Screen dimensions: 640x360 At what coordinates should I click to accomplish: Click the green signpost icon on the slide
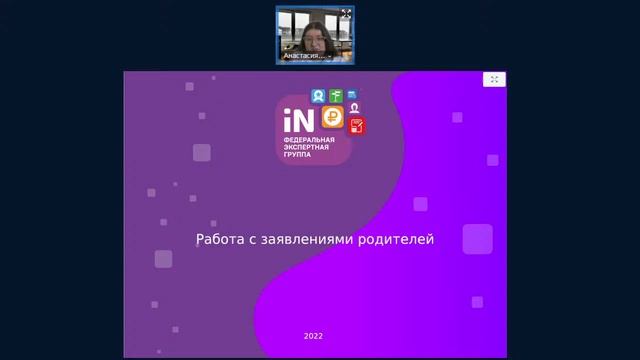pyautogui.click(x=336, y=96)
